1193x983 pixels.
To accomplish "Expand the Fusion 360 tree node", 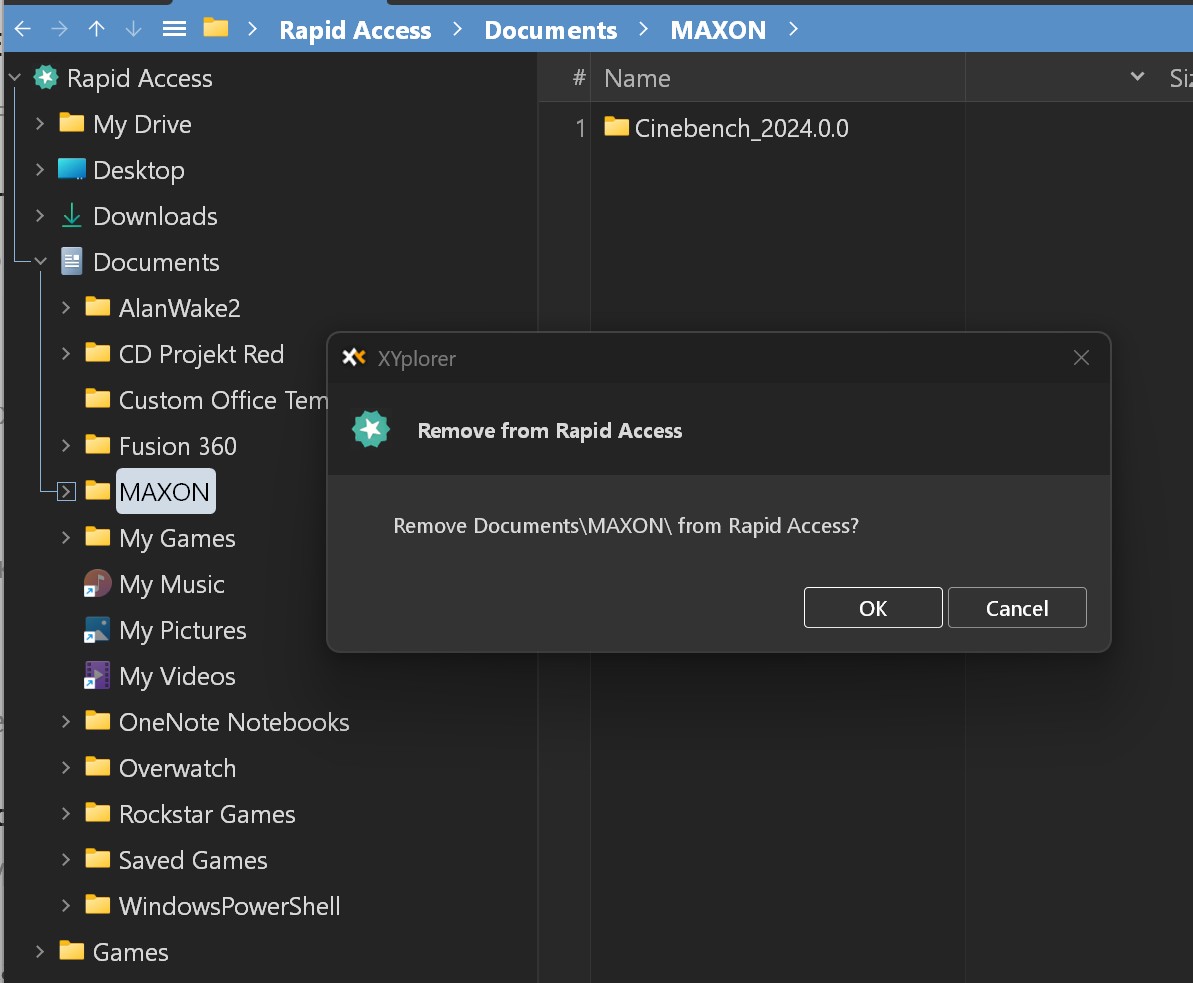I will [65, 446].
